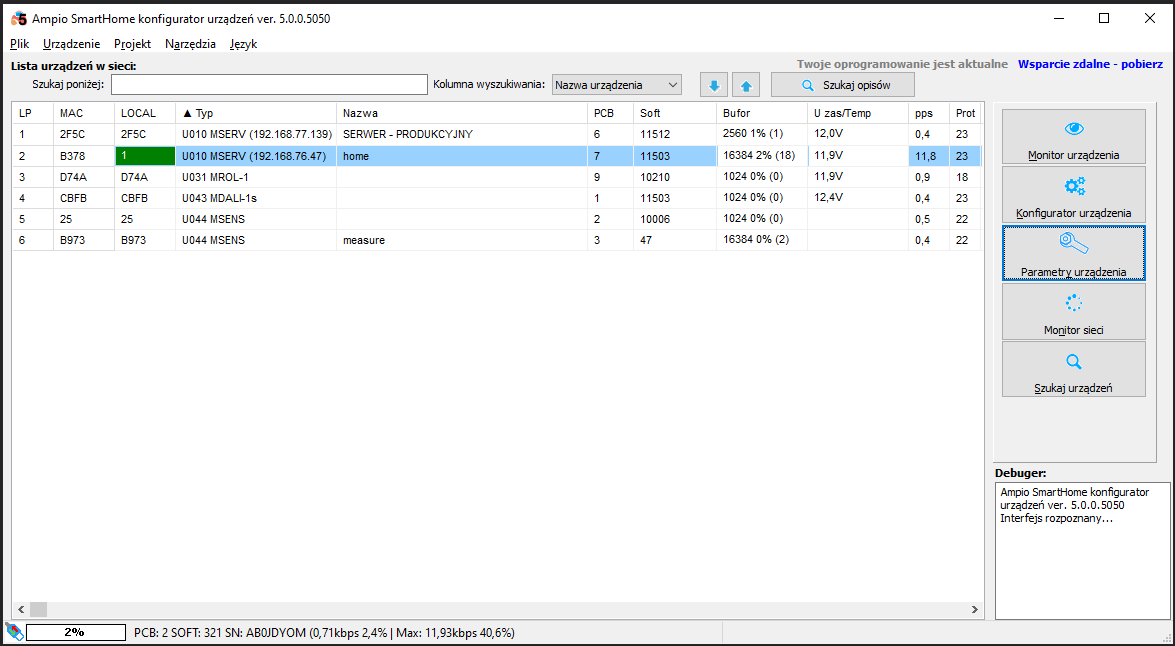The image size is (1175, 646).
Task: Click Bufor value 16384 2% (18)
Action: 759,156
